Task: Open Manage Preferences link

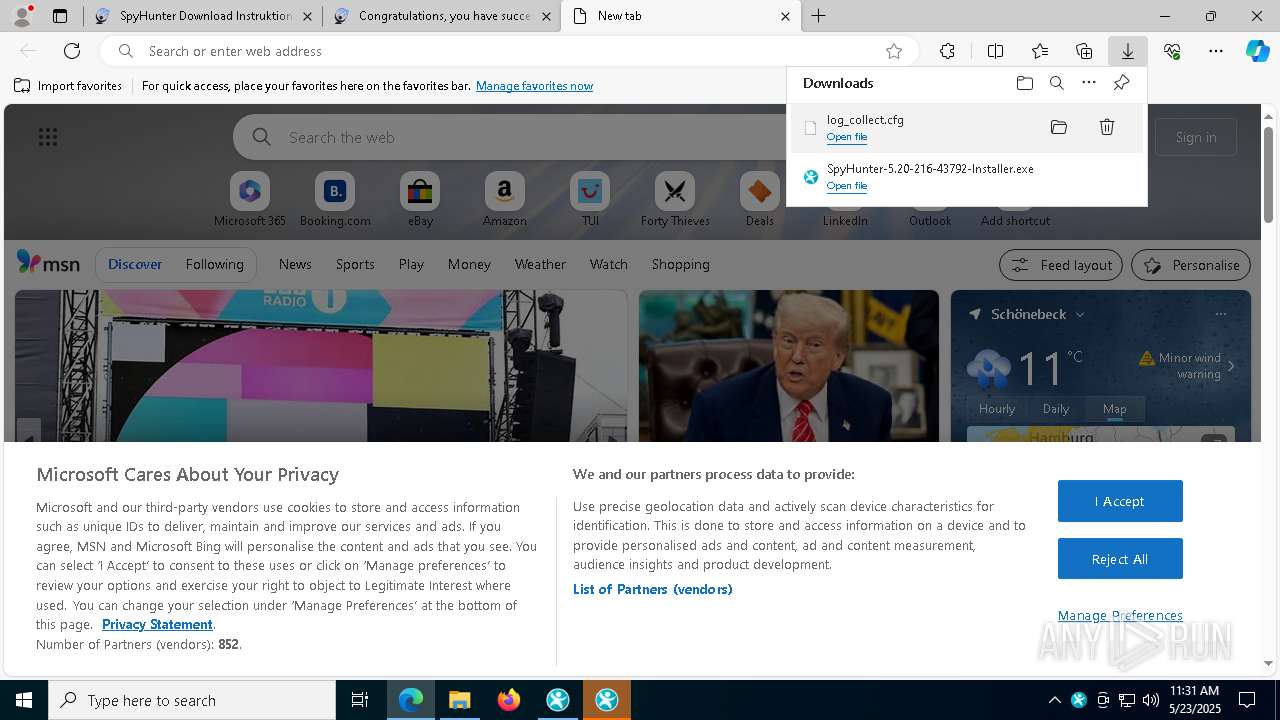Action: [x=1120, y=615]
